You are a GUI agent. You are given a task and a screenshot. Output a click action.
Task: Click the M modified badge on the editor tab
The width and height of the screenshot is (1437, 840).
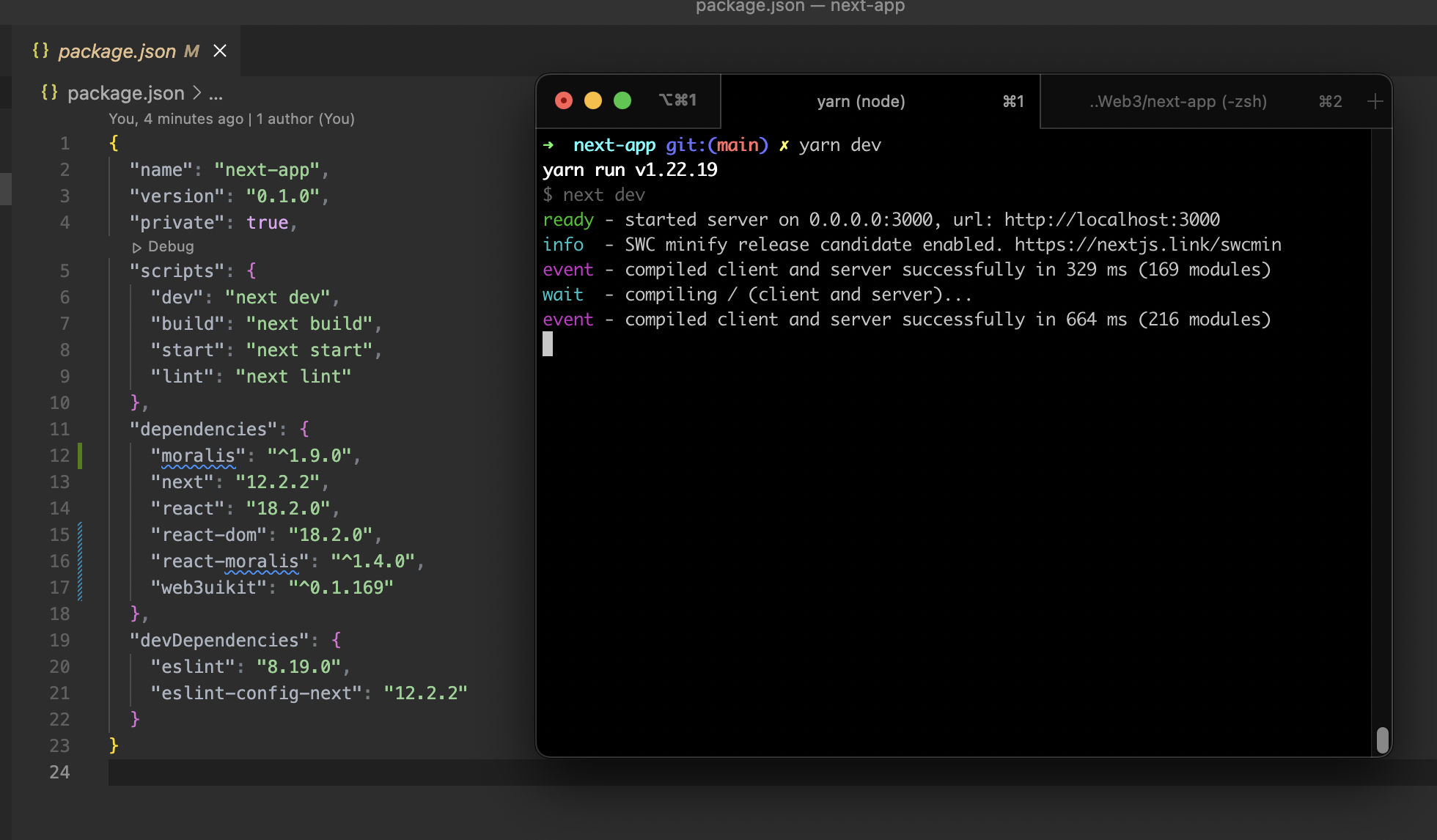(191, 51)
